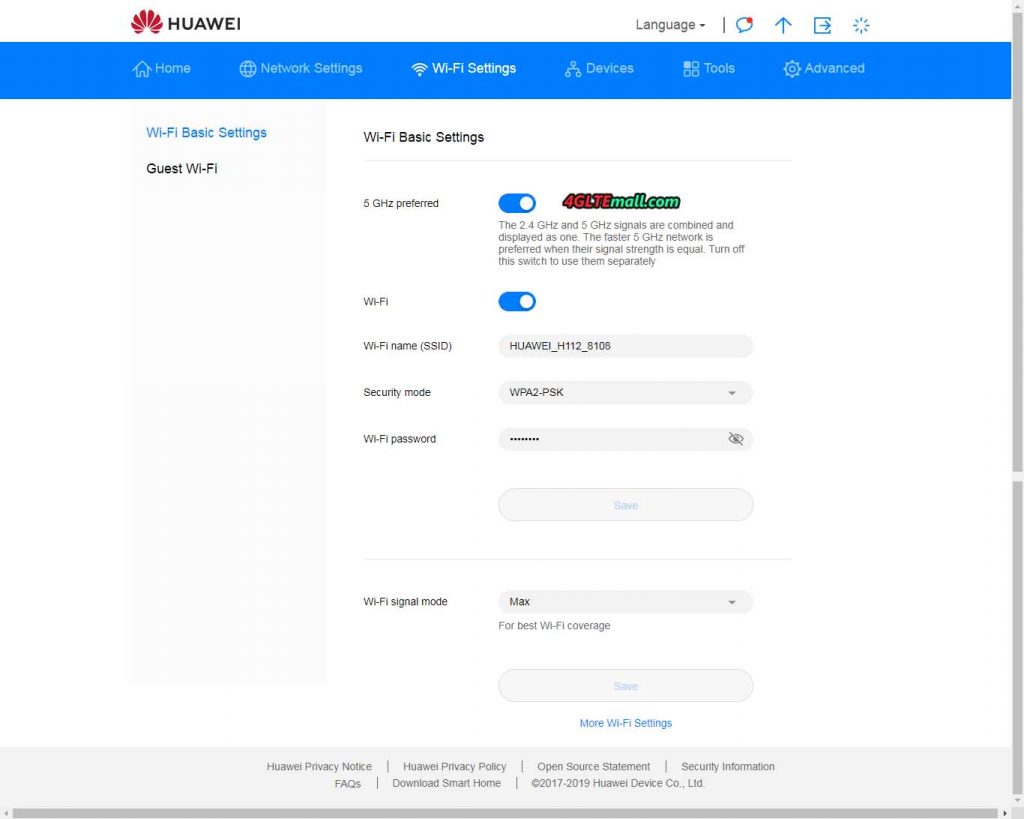
Task: Turn off the 5 GHz preferred switch
Action: (517, 202)
